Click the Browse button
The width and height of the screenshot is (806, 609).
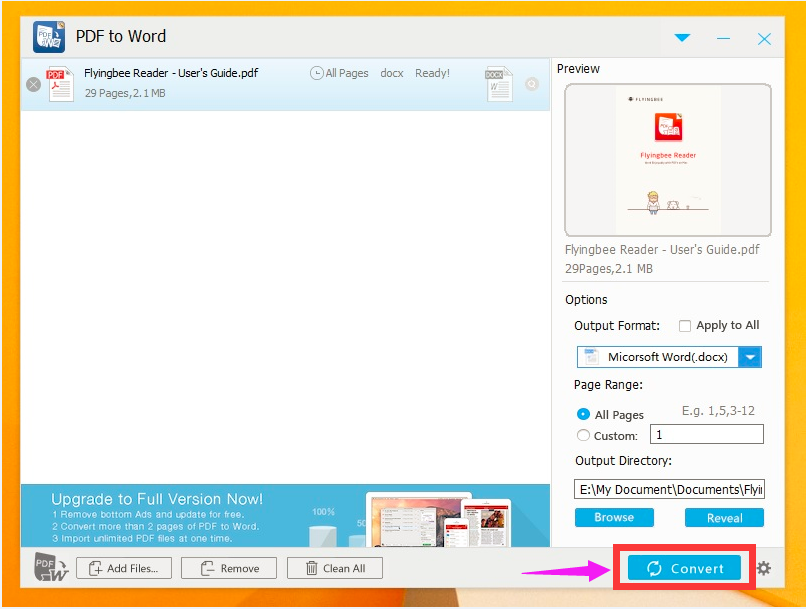(x=614, y=518)
